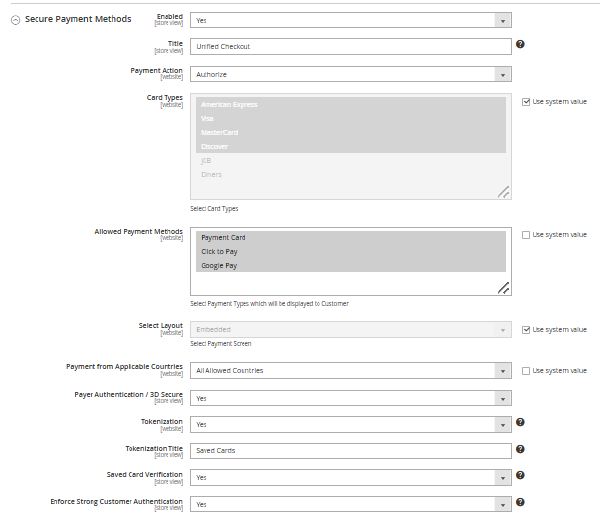Open the Payment Action dropdown

point(351,74)
